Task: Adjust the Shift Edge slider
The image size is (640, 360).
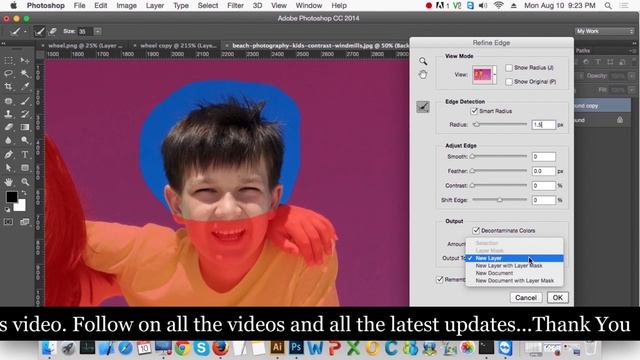Action: [x=500, y=200]
